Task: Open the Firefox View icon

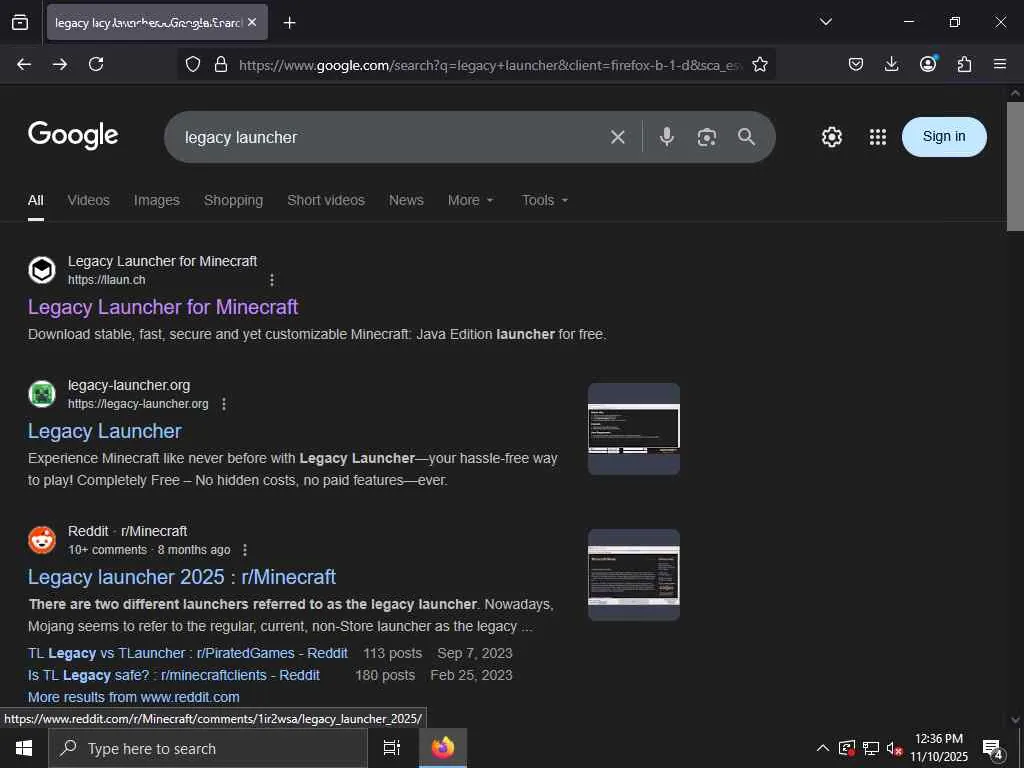Action: [x=20, y=22]
